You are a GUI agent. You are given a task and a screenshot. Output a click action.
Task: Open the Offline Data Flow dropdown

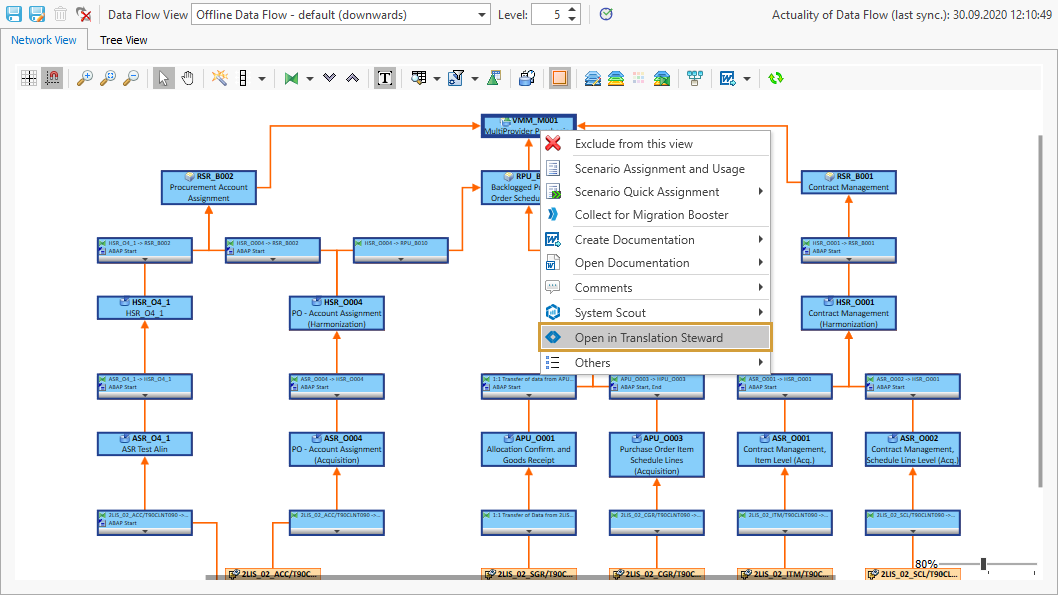coord(480,14)
